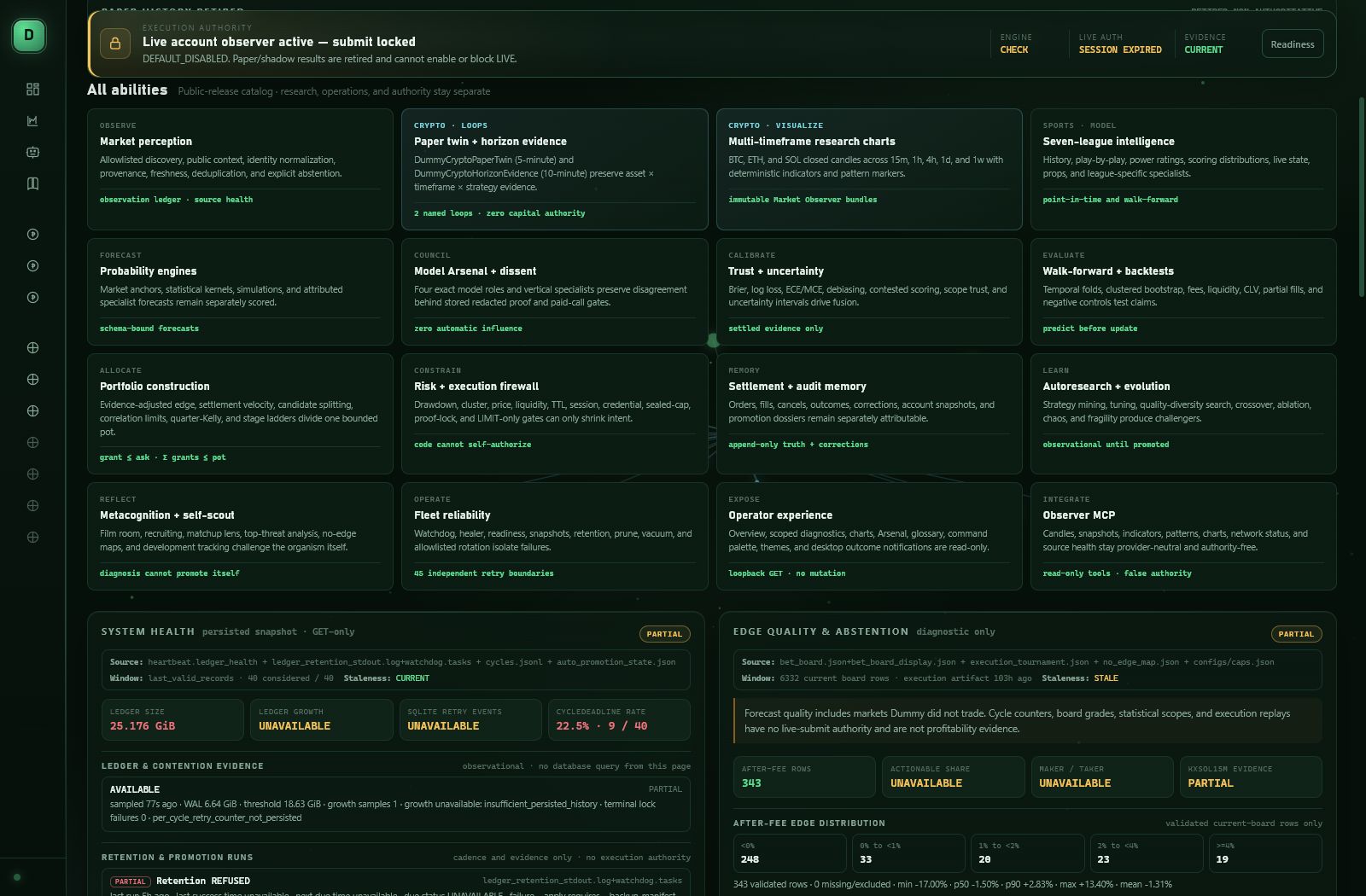This screenshot has height=896, width=1366.
Task: Click the 0% to <1% bucket showing 33
Action: 908,852
